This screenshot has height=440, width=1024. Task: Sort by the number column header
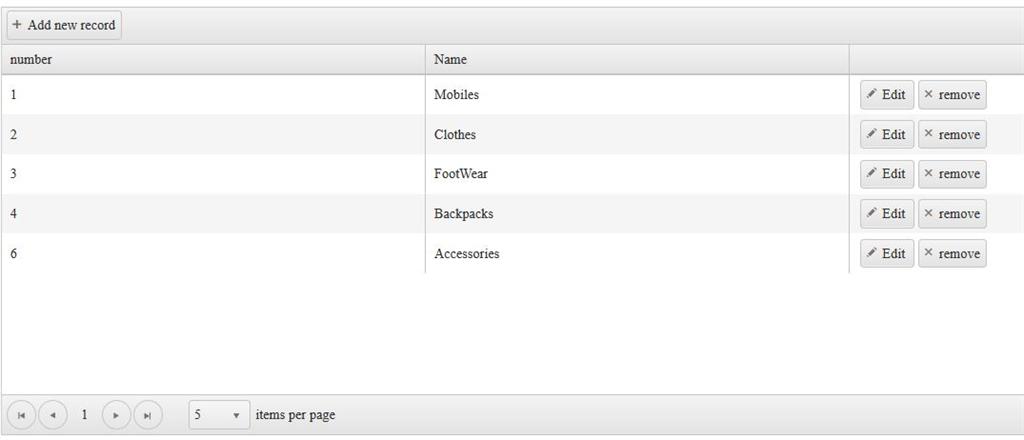31,60
